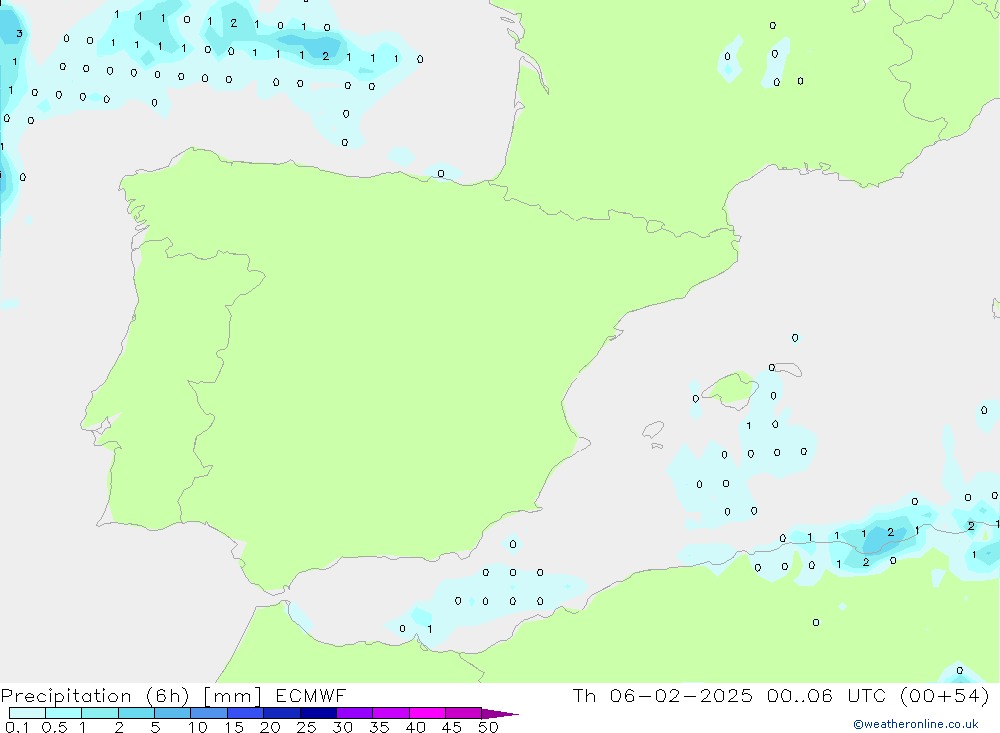Click the arrow-shaped swatch above 50 mm
The height and width of the screenshot is (733, 1000).
pyautogui.click(x=499, y=714)
